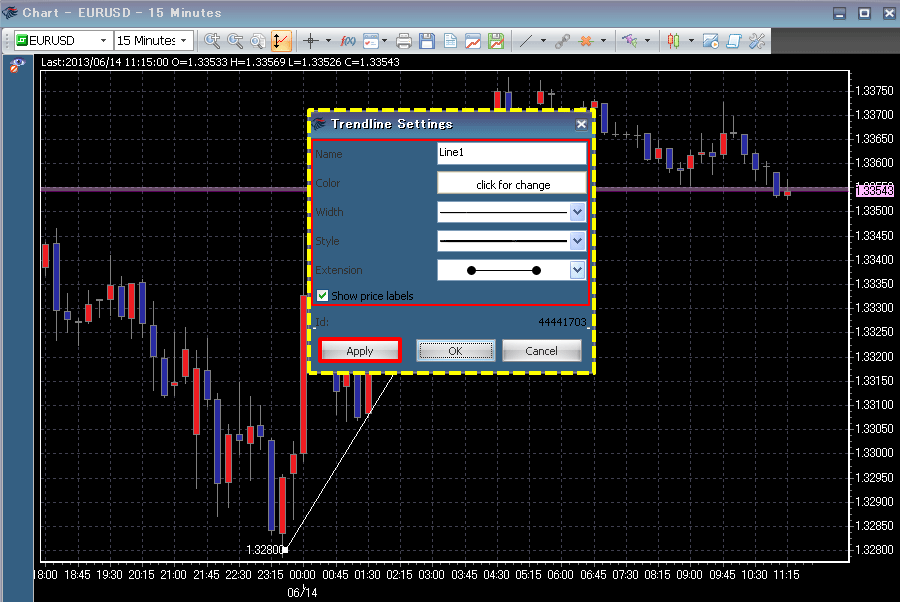The width and height of the screenshot is (900, 602).
Task: Click the calendar events icon
Action: point(371,41)
